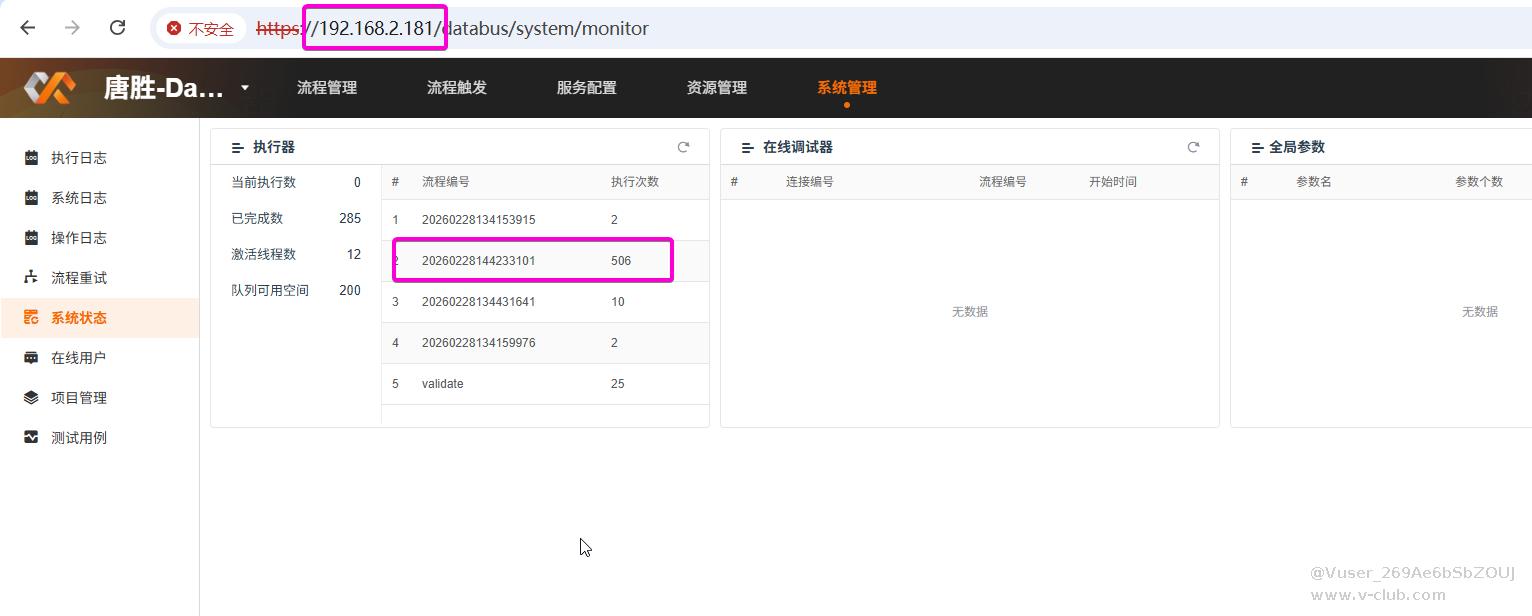Viewport: 1532px width, 616px height.
Task: Select 资源管理 in top navigation
Action: [x=717, y=88]
